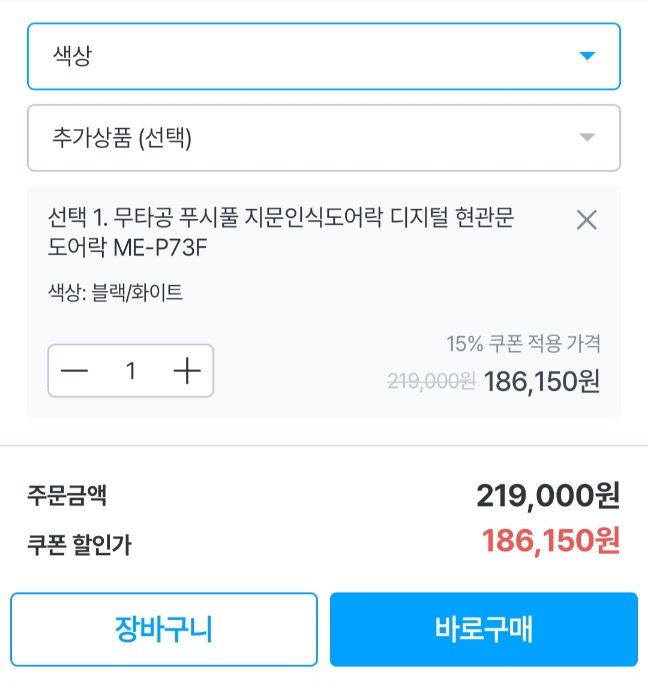Click the quantity field showing 1
The width and height of the screenshot is (648, 682).
tap(130, 371)
